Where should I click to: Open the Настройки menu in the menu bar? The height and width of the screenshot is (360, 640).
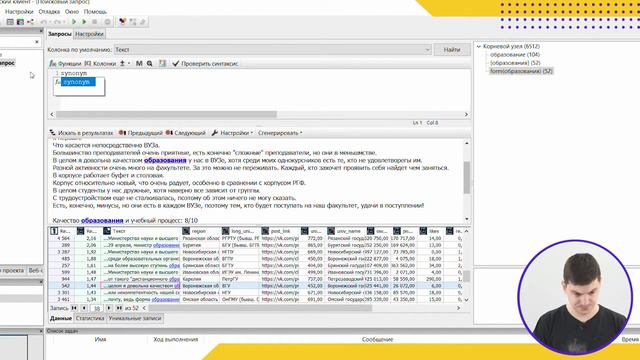[19, 11]
